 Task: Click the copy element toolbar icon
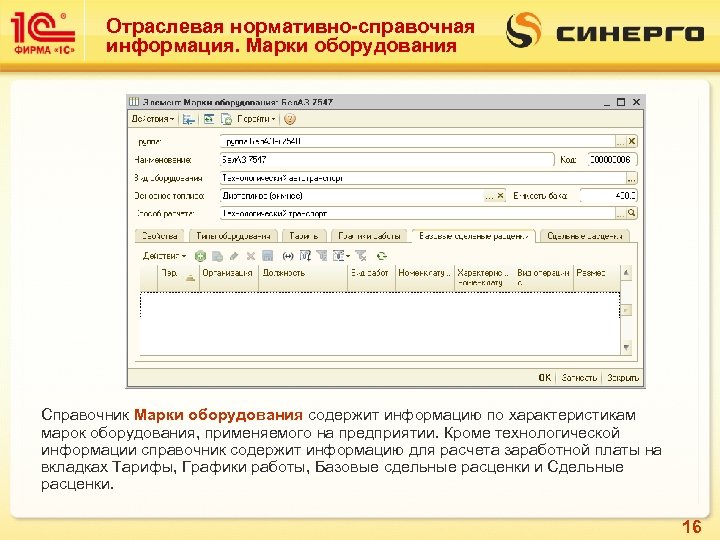point(226,119)
